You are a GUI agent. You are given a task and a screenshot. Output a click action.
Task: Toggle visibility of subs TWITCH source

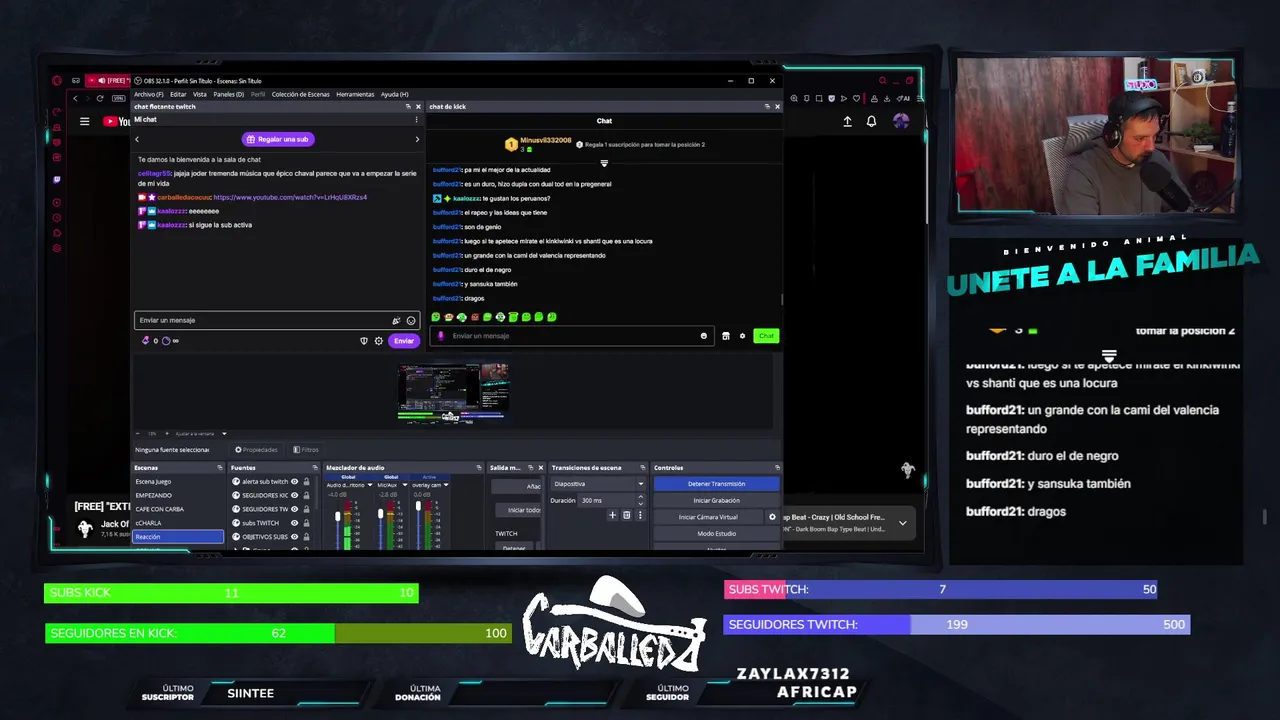pyautogui.click(x=294, y=523)
